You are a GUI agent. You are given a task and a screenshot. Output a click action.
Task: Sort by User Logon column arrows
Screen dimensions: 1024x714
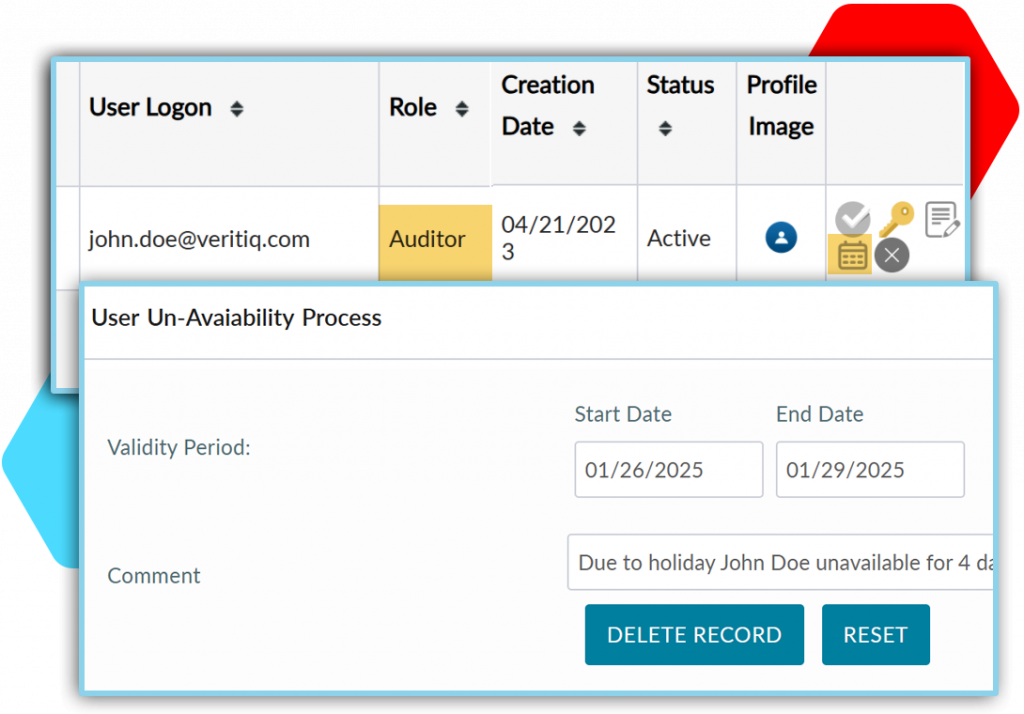[x=237, y=109]
